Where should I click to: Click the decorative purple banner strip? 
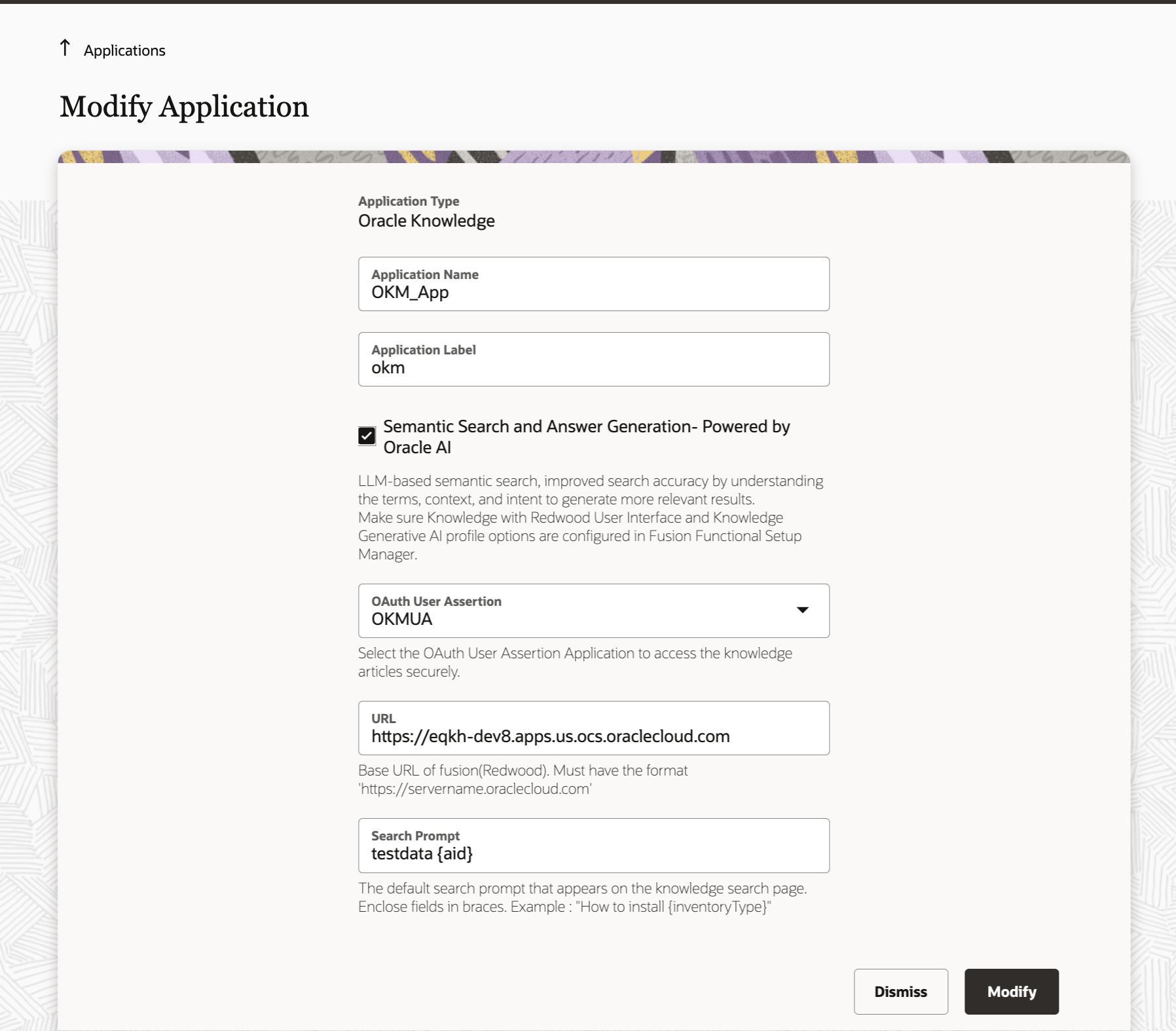(594, 157)
